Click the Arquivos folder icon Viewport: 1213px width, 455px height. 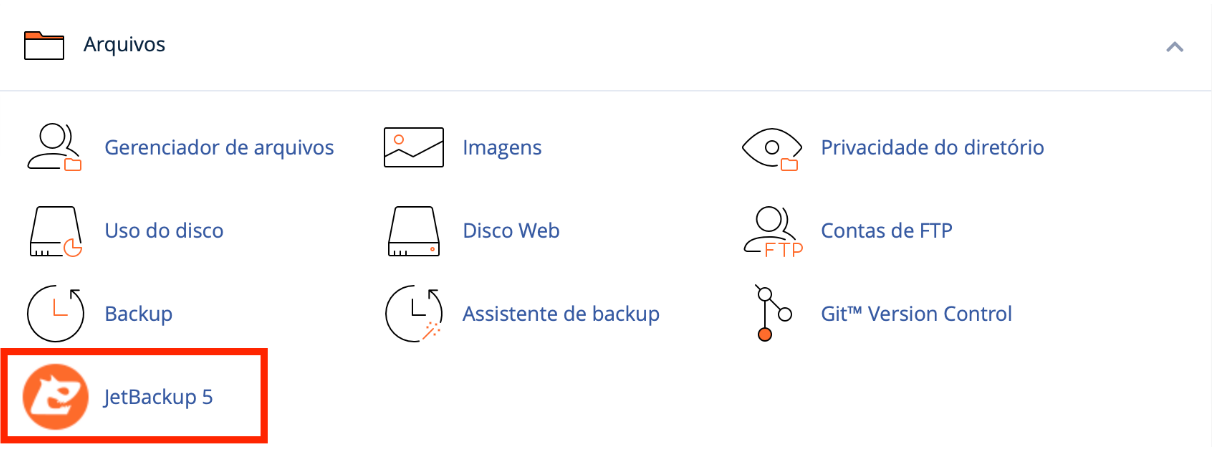point(43,46)
